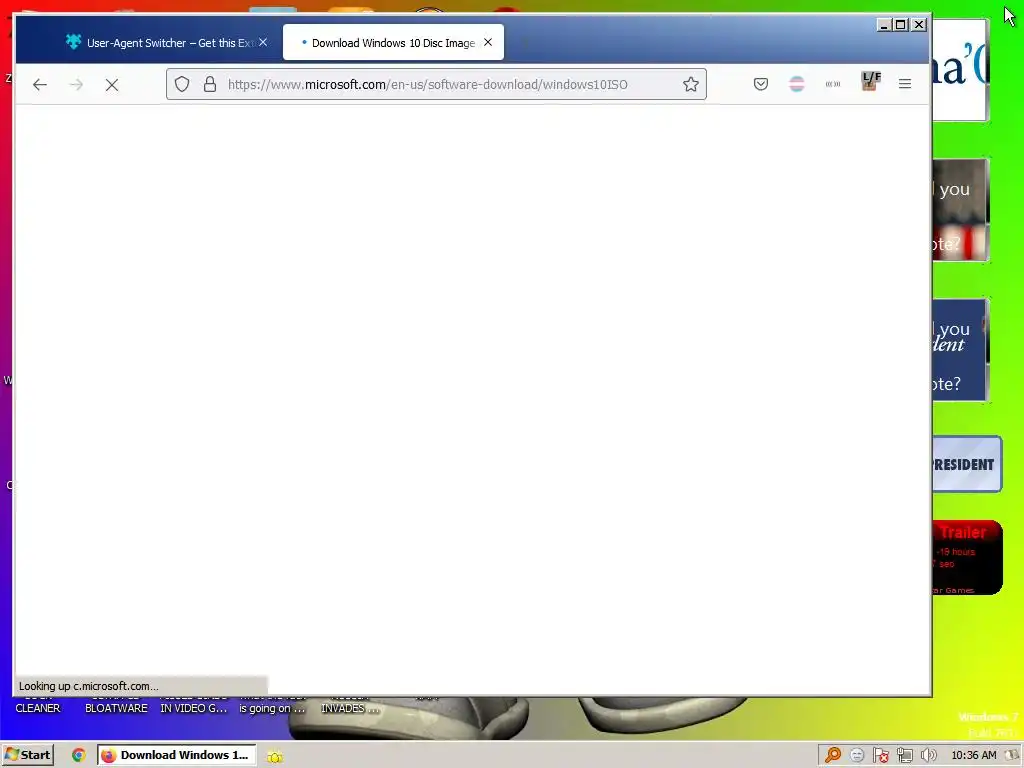Select the 'is going on ...' desktop shortcut
This screenshot has width=1024, height=768.
[x=272, y=708]
